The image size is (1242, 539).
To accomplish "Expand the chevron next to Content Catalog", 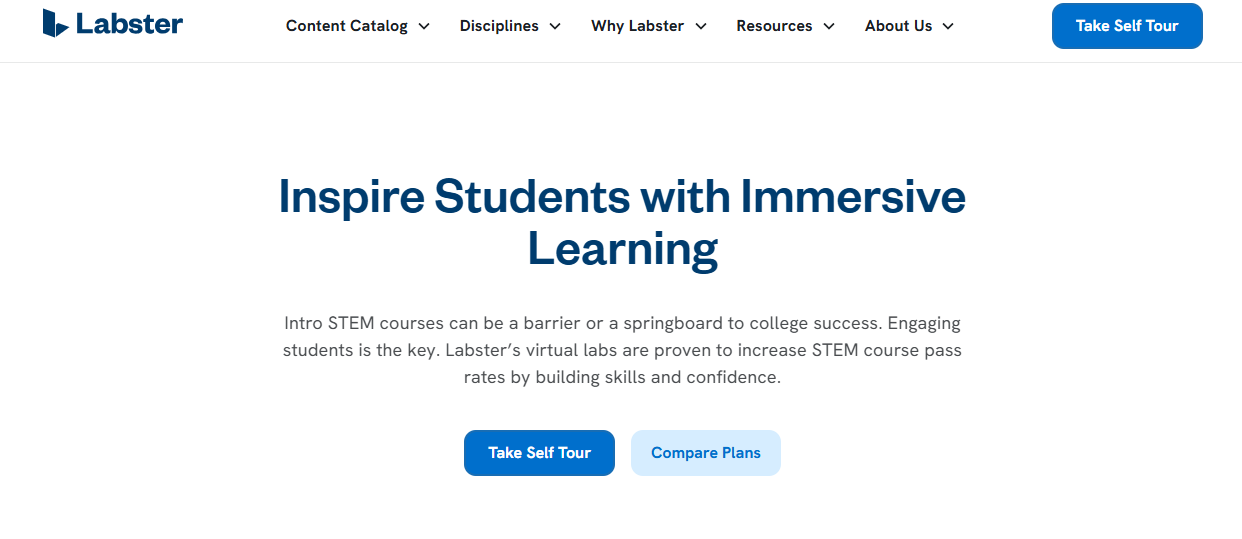I will coord(424,27).
